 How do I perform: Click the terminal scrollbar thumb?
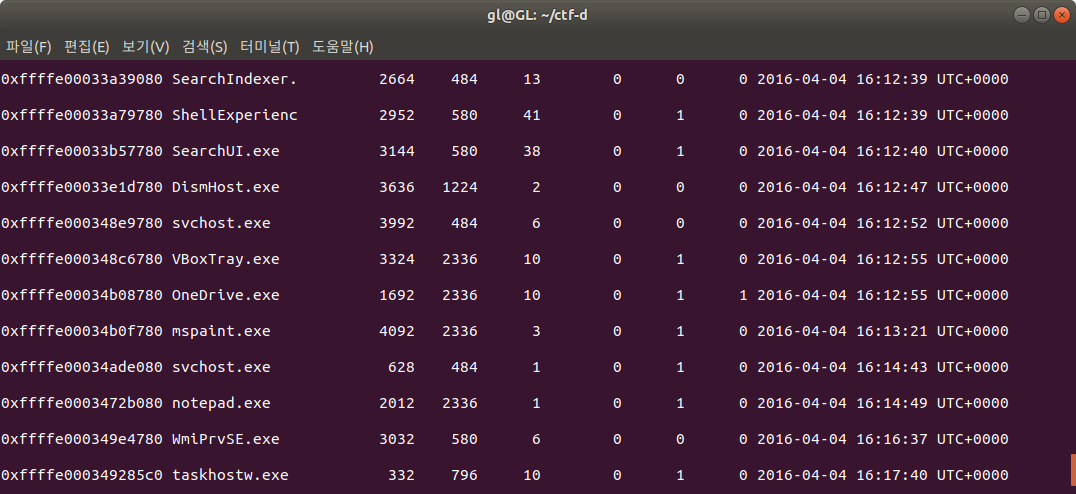1073,469
